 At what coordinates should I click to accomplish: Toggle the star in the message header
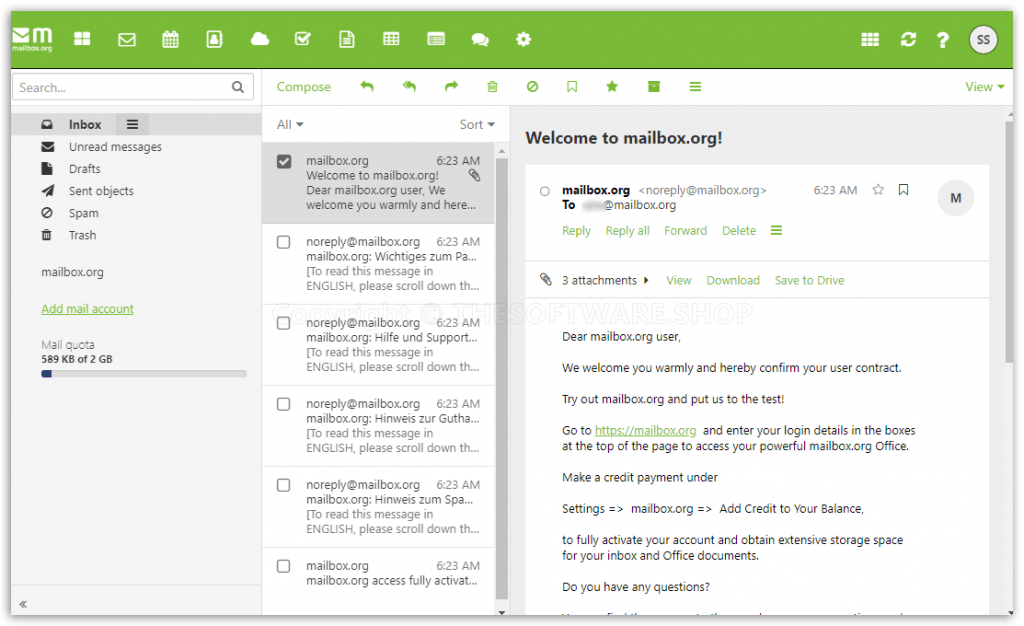(x=878, y=189)
